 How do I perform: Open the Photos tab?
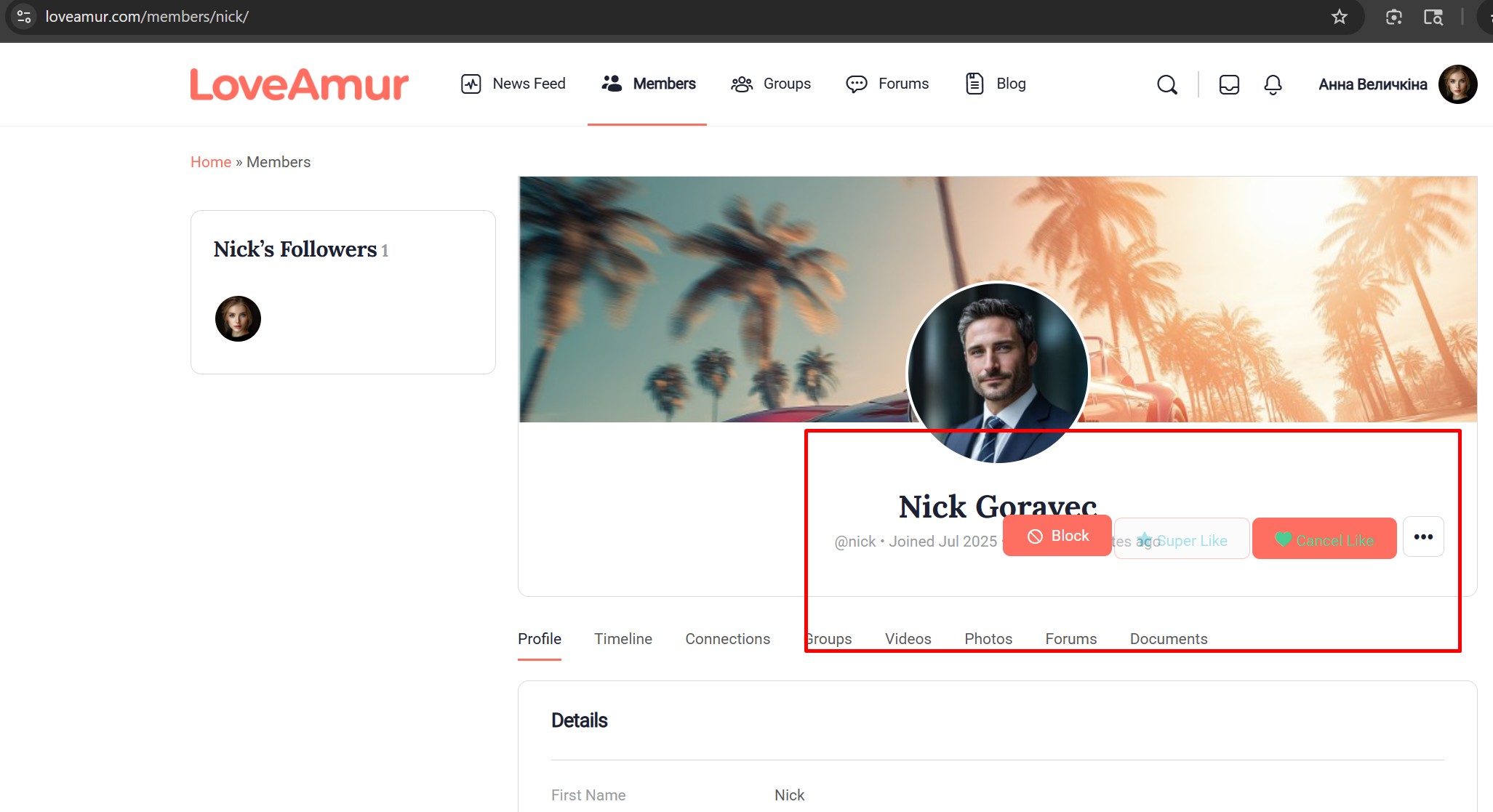988,639
